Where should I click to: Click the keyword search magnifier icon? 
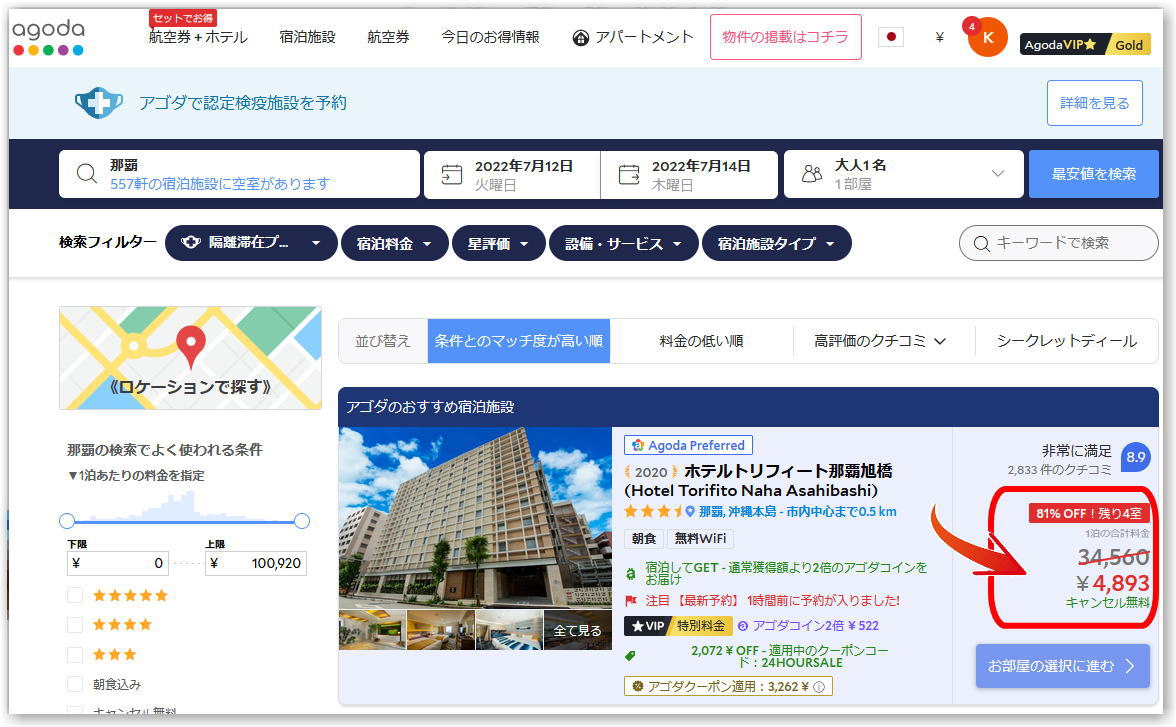[981, 243]
